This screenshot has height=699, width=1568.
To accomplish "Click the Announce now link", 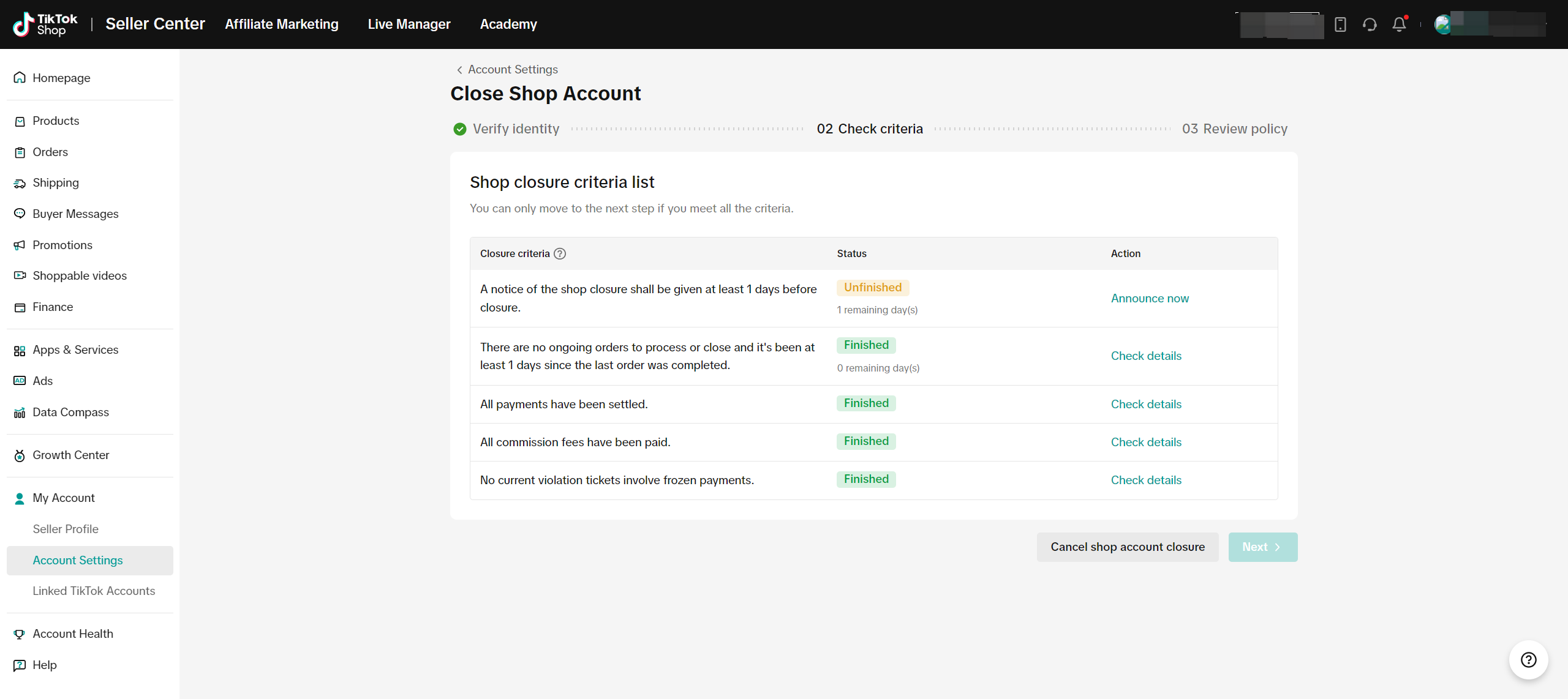I will pyautogui.click(x=1150, y=298).
